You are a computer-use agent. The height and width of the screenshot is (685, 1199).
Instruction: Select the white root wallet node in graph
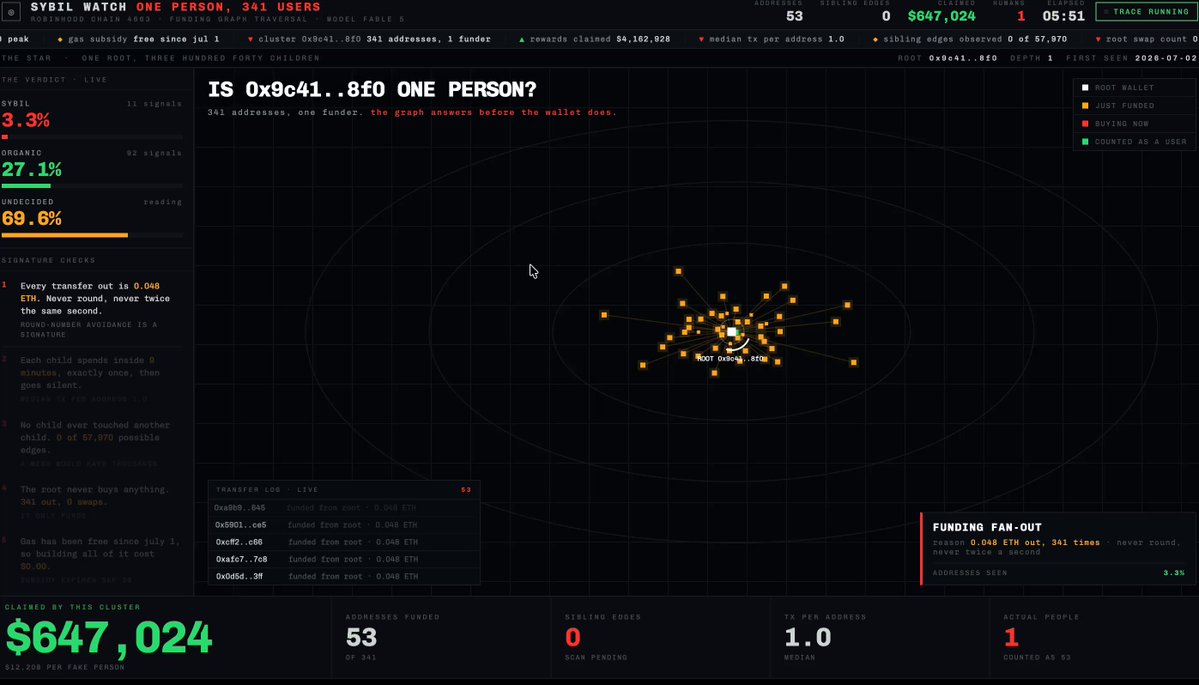(732, 332)
